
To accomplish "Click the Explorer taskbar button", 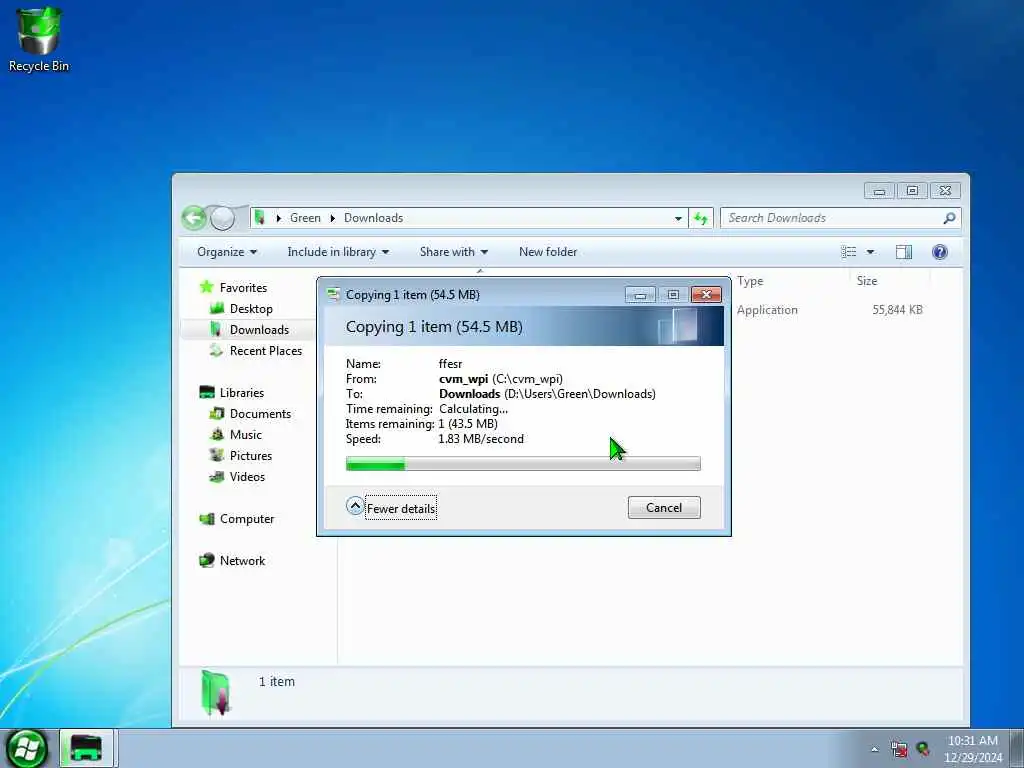I will coord(87,748).
